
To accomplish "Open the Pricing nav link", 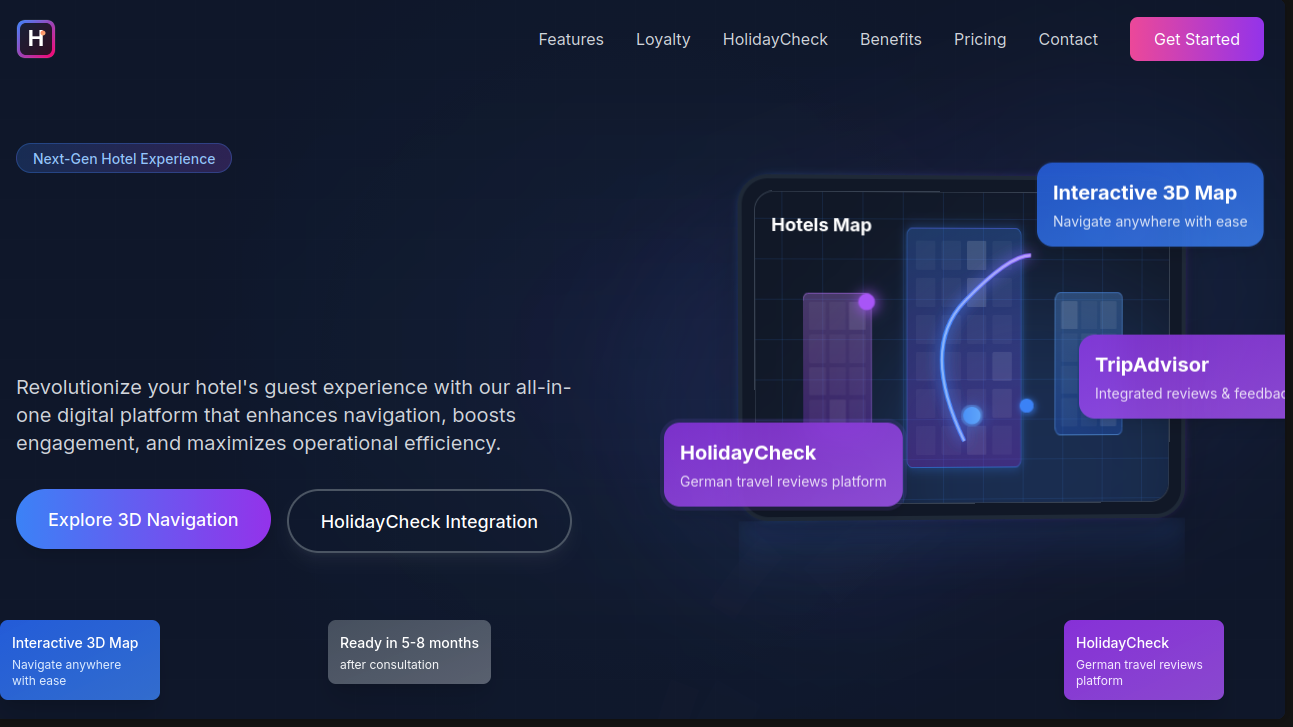I will (x=980, y=39).
